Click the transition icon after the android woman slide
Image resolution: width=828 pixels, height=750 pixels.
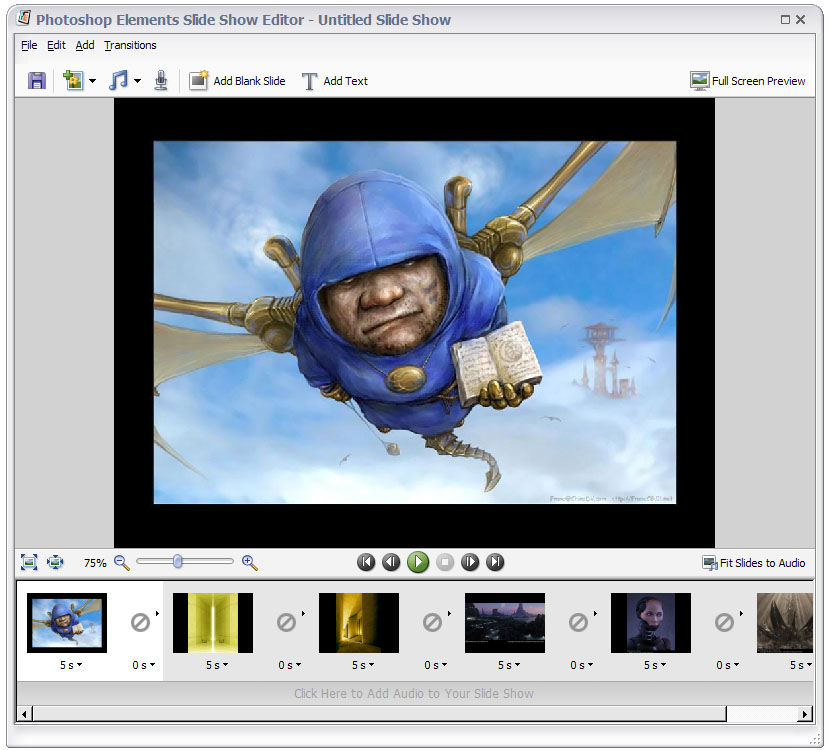[724, 622]
